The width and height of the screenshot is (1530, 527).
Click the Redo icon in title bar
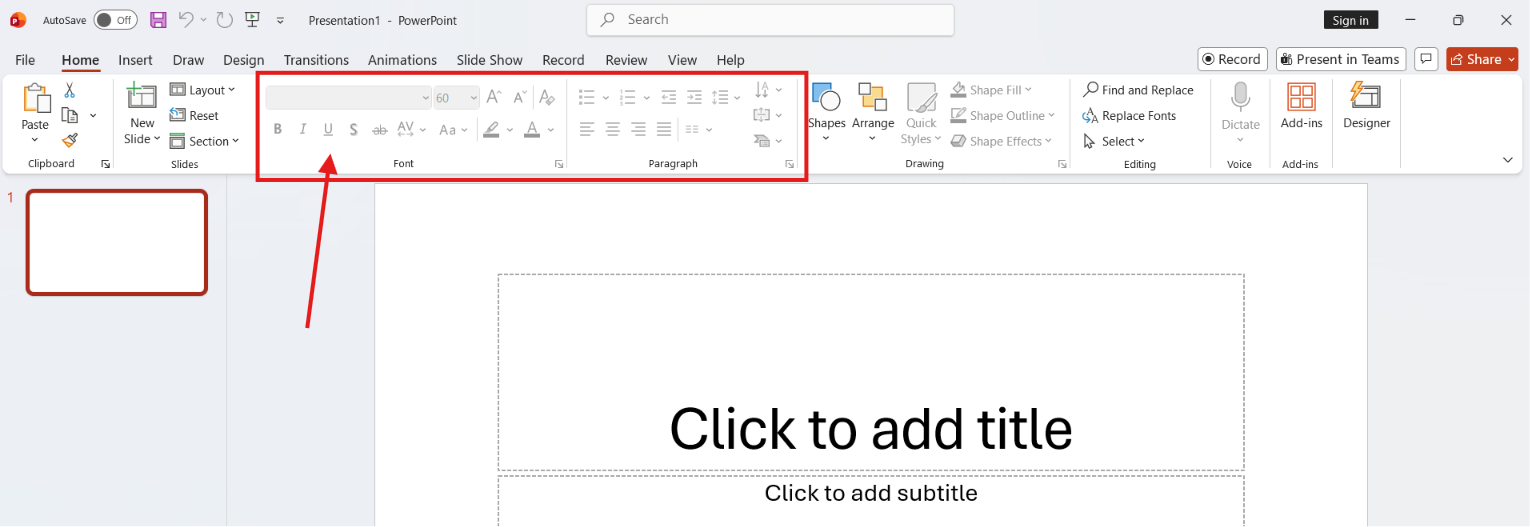point(225,20)
